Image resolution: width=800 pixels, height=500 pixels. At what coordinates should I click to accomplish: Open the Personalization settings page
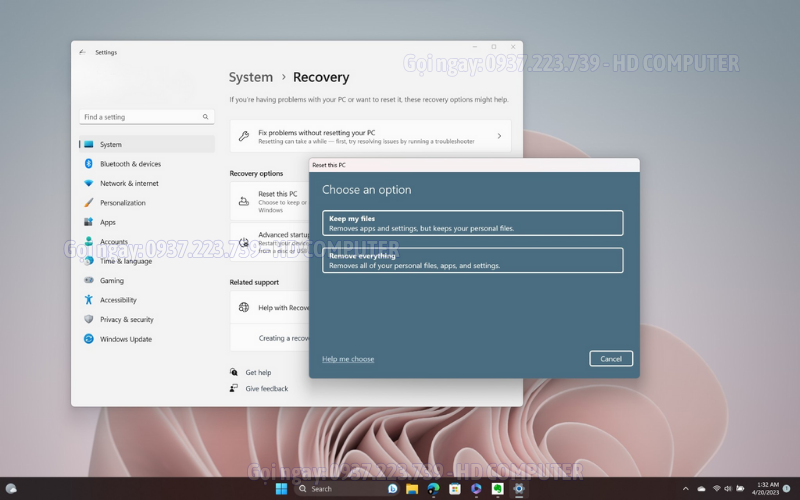point(122,203)
